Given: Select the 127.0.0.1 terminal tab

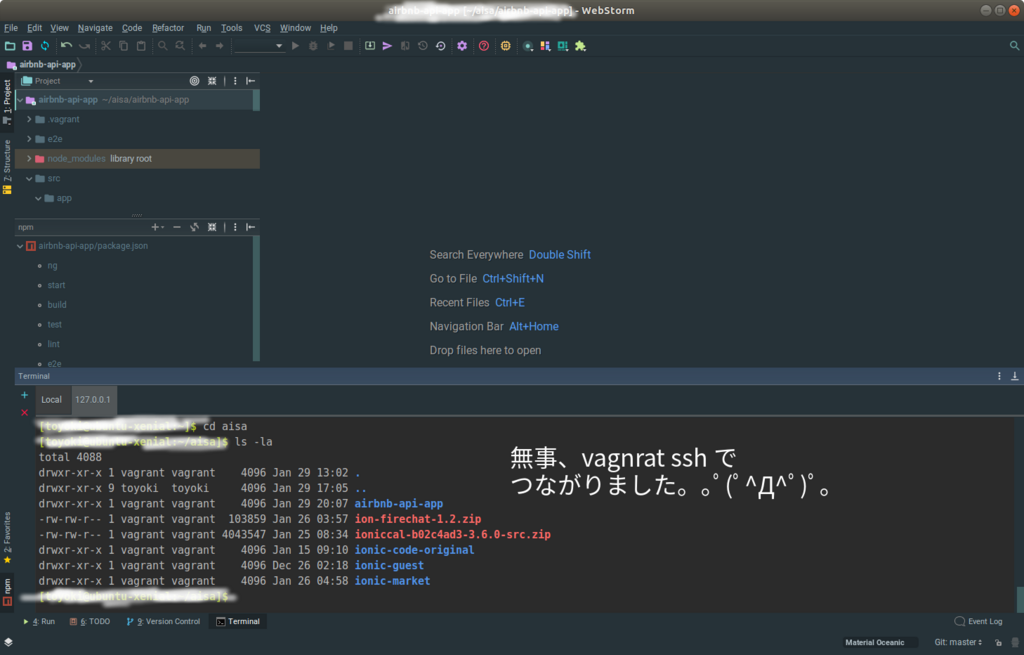Looking at the screenshot, I should pos(93,400).
